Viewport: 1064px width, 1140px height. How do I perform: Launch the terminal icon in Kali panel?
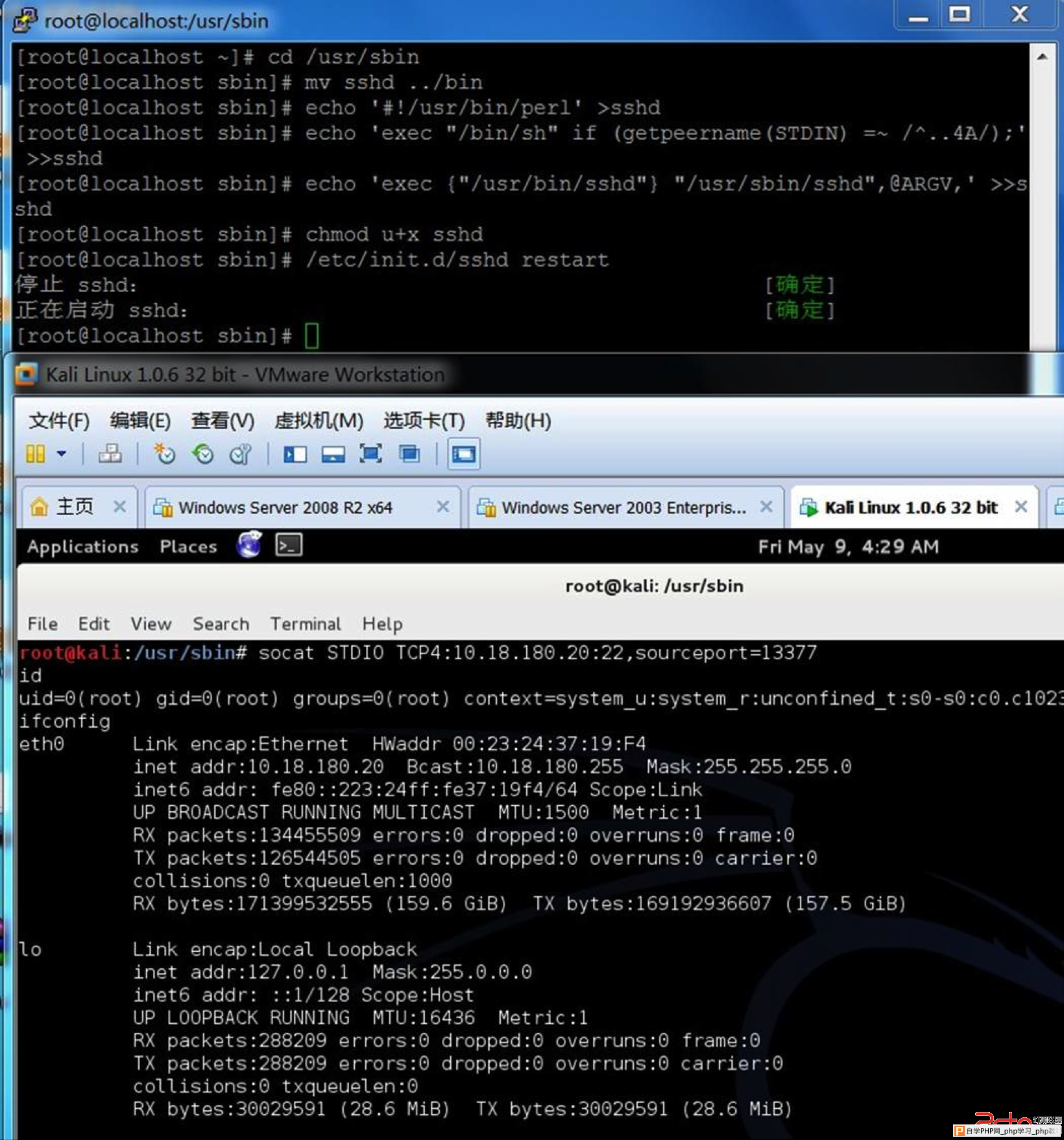(289, 546)
